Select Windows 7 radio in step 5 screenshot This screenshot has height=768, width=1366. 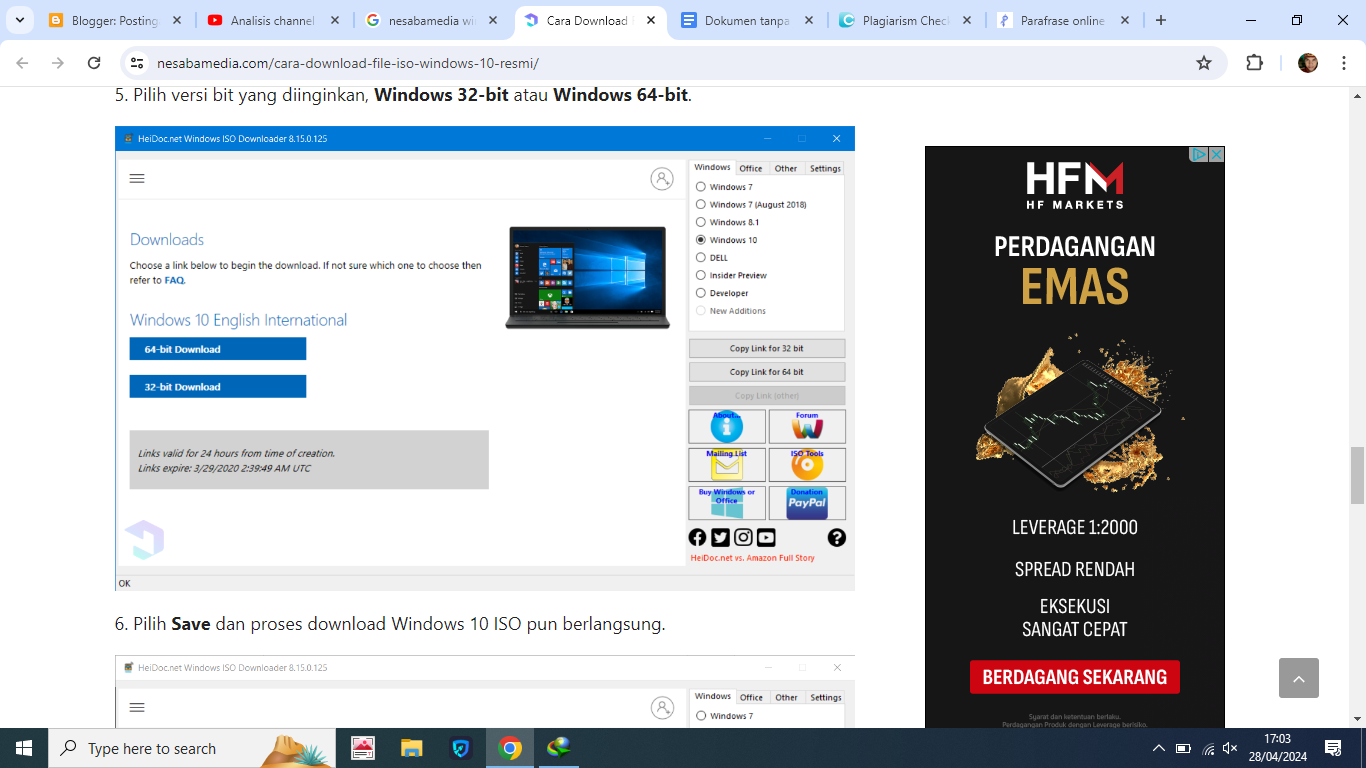pyautogui.click(x=701, y=187)
